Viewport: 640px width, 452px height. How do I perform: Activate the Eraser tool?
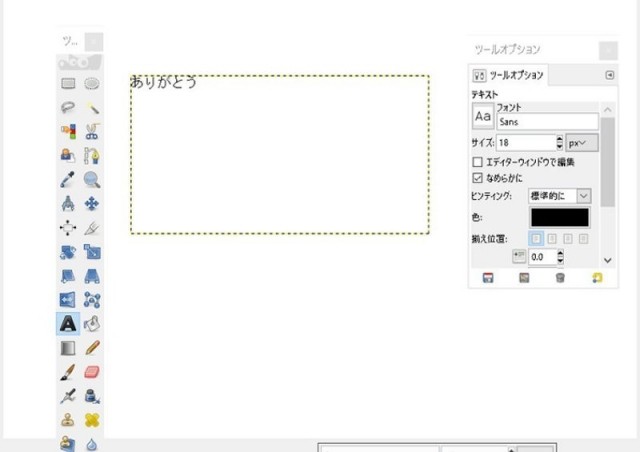92,372
